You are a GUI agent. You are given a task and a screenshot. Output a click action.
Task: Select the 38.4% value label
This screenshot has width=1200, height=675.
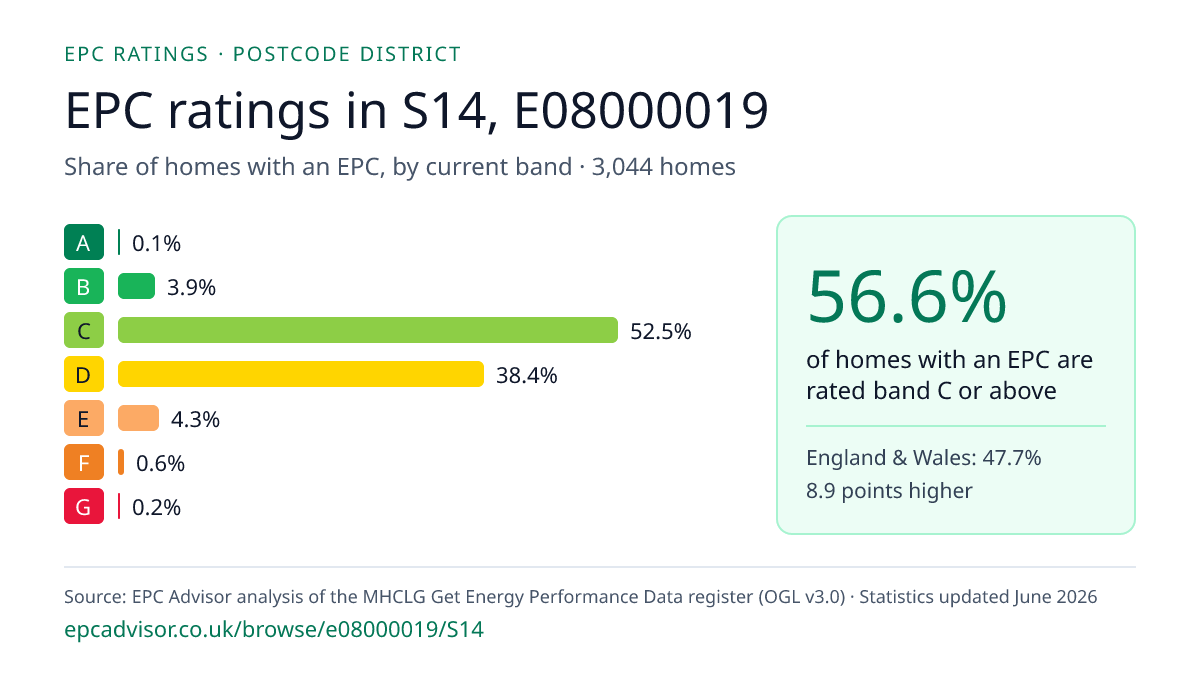(527, 375)
